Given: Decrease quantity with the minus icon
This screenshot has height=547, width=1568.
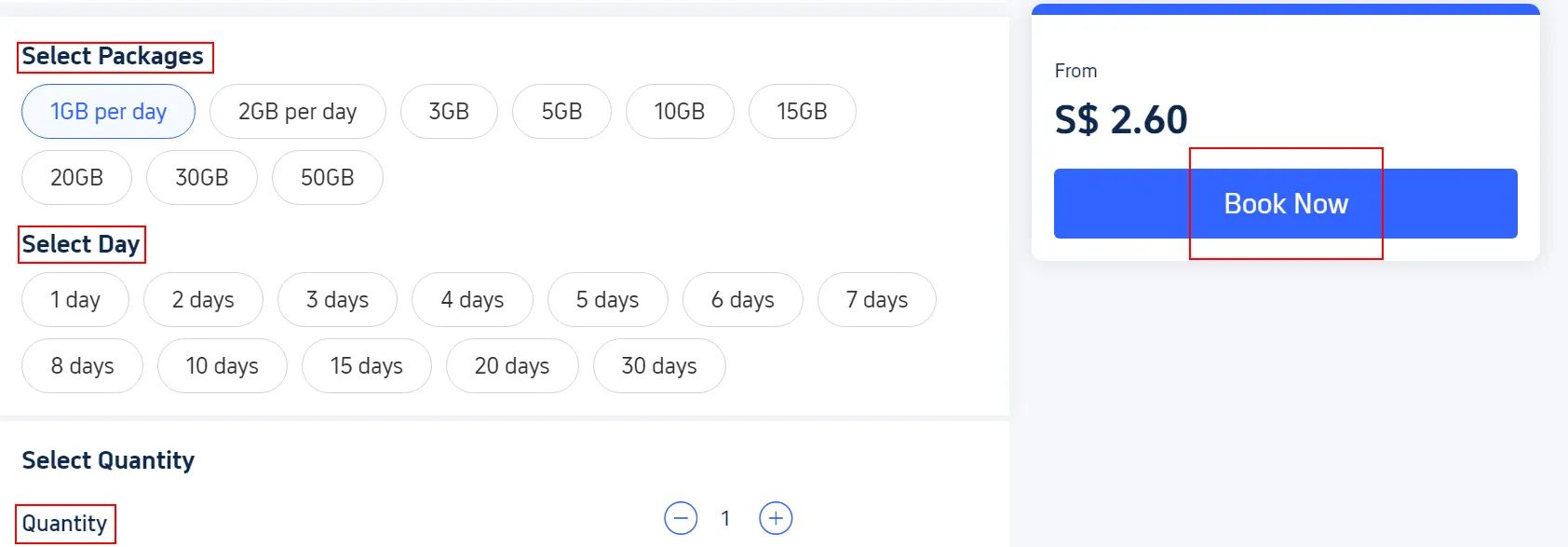Looking at the screenshot, I should coord(681,517).
